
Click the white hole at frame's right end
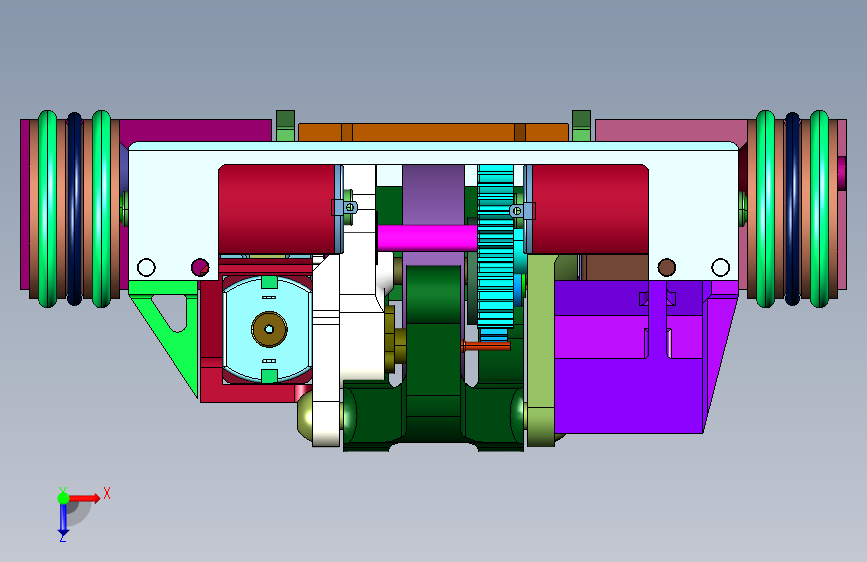[720, 267]
